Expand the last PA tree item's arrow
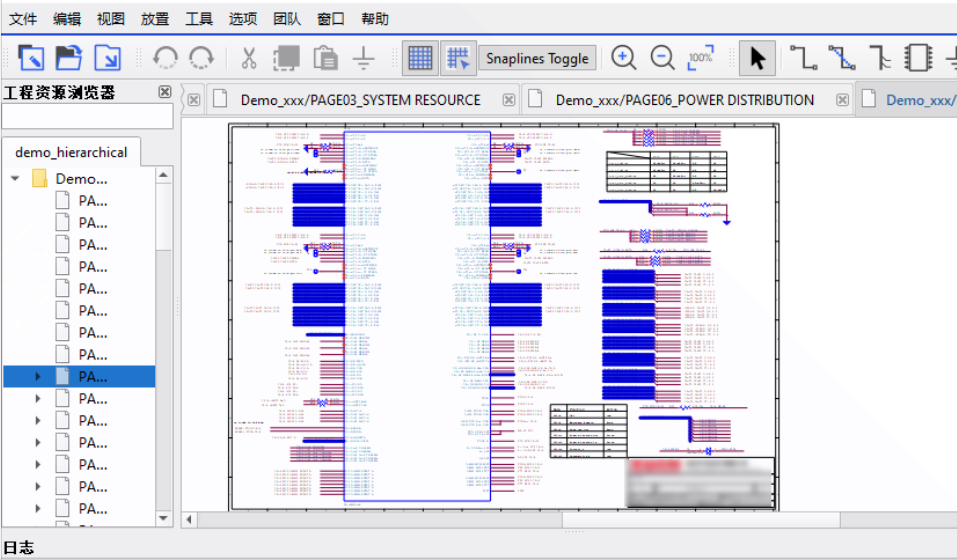Image resolution: width=957 pixels, height=559 pixels. pos(38,509)
